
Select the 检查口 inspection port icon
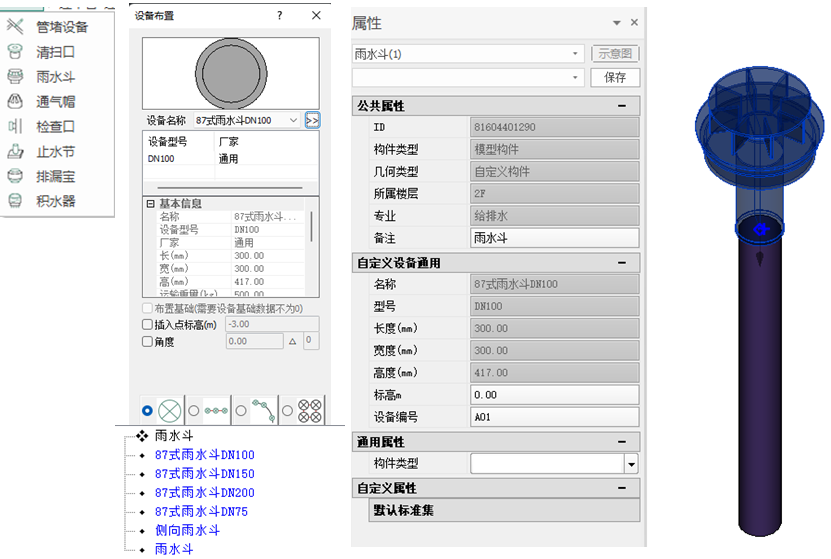[15, 126]
